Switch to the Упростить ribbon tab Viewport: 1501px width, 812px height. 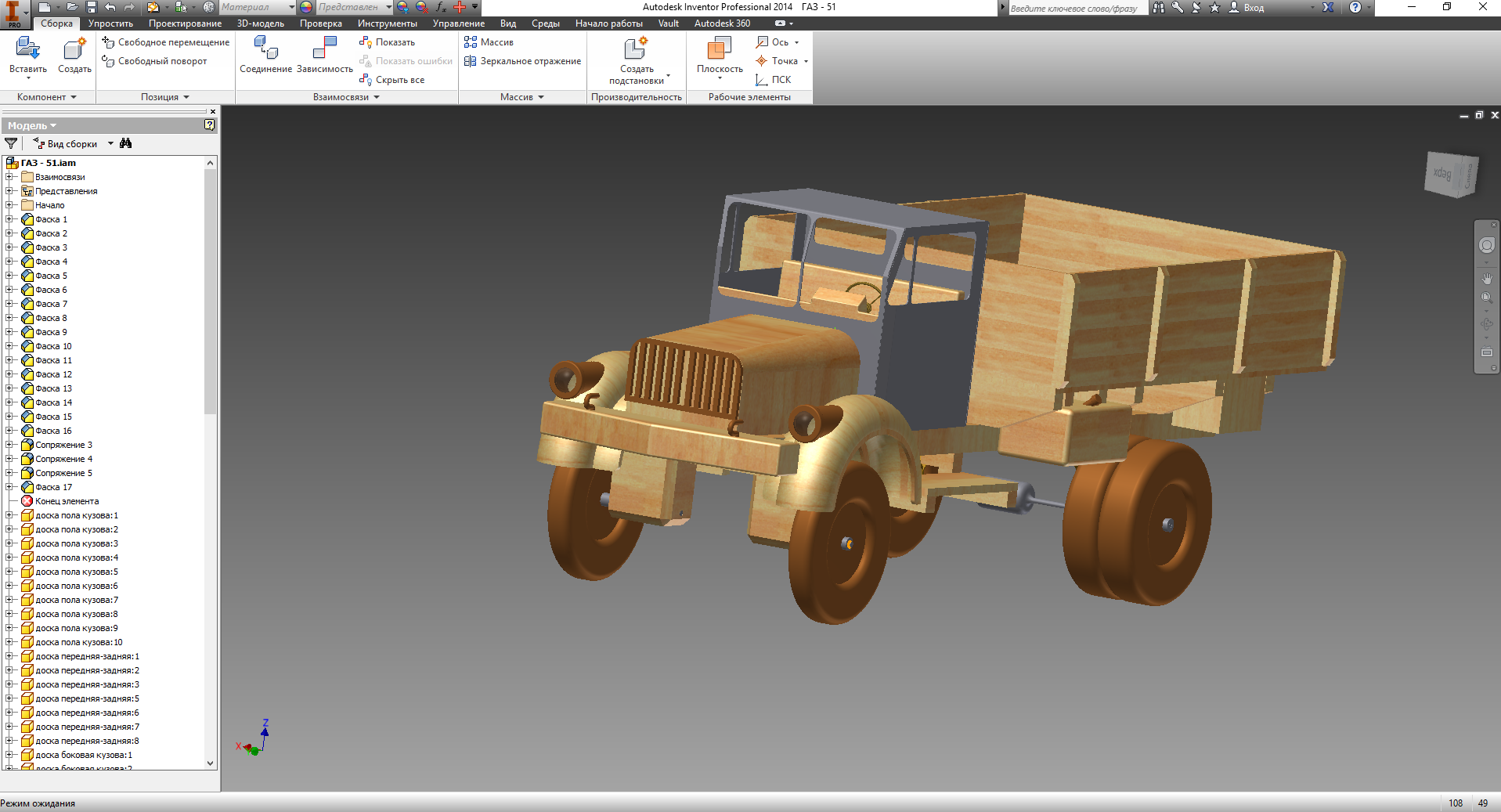pos(110,23)
